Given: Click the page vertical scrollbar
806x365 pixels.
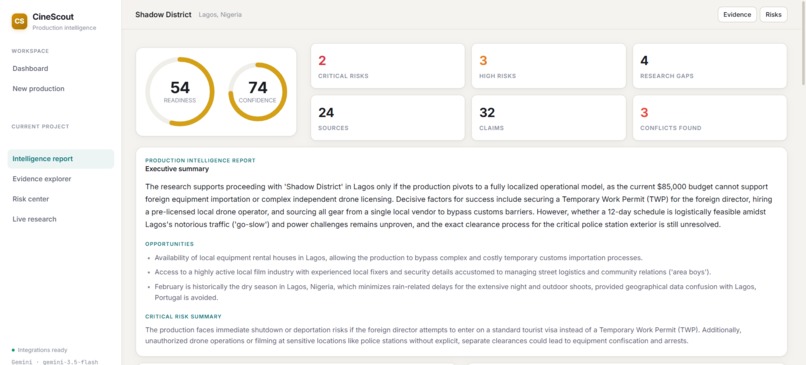Looking at the screenshot, I should 803,44.
